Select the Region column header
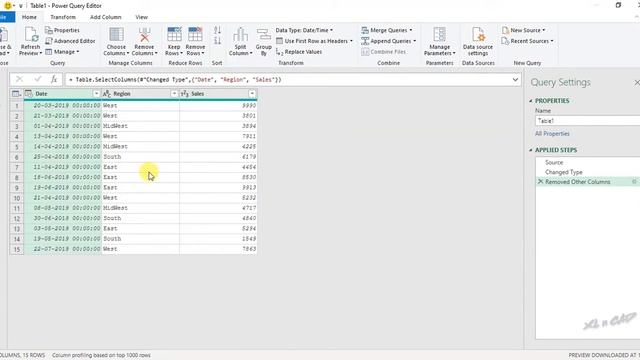 [x=140, y=94]
